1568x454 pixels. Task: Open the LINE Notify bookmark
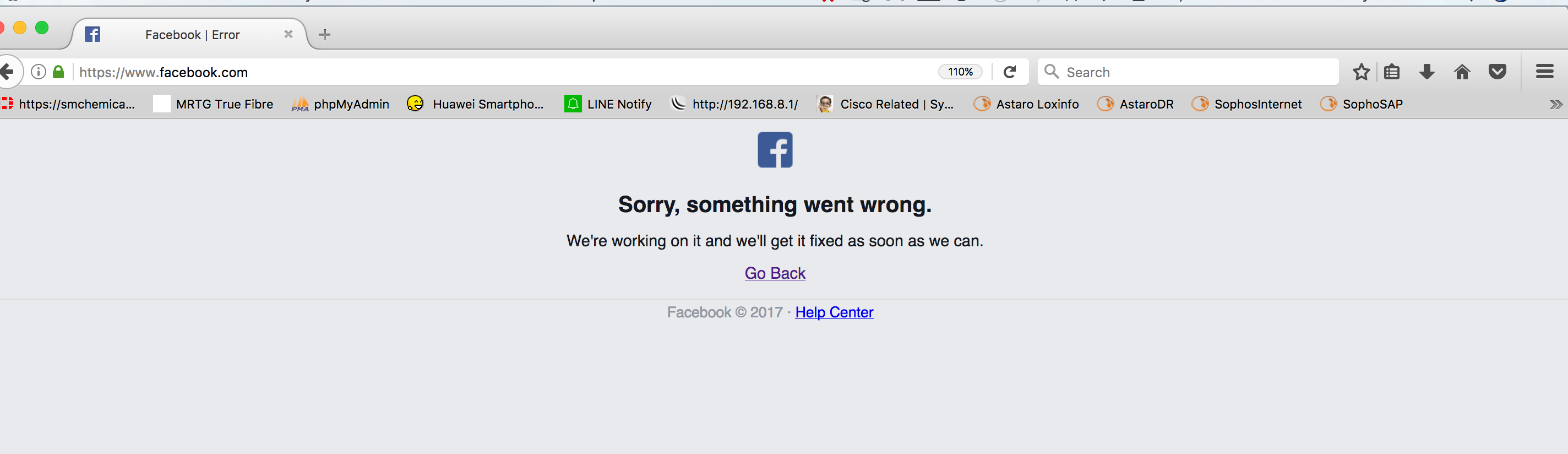607,104
